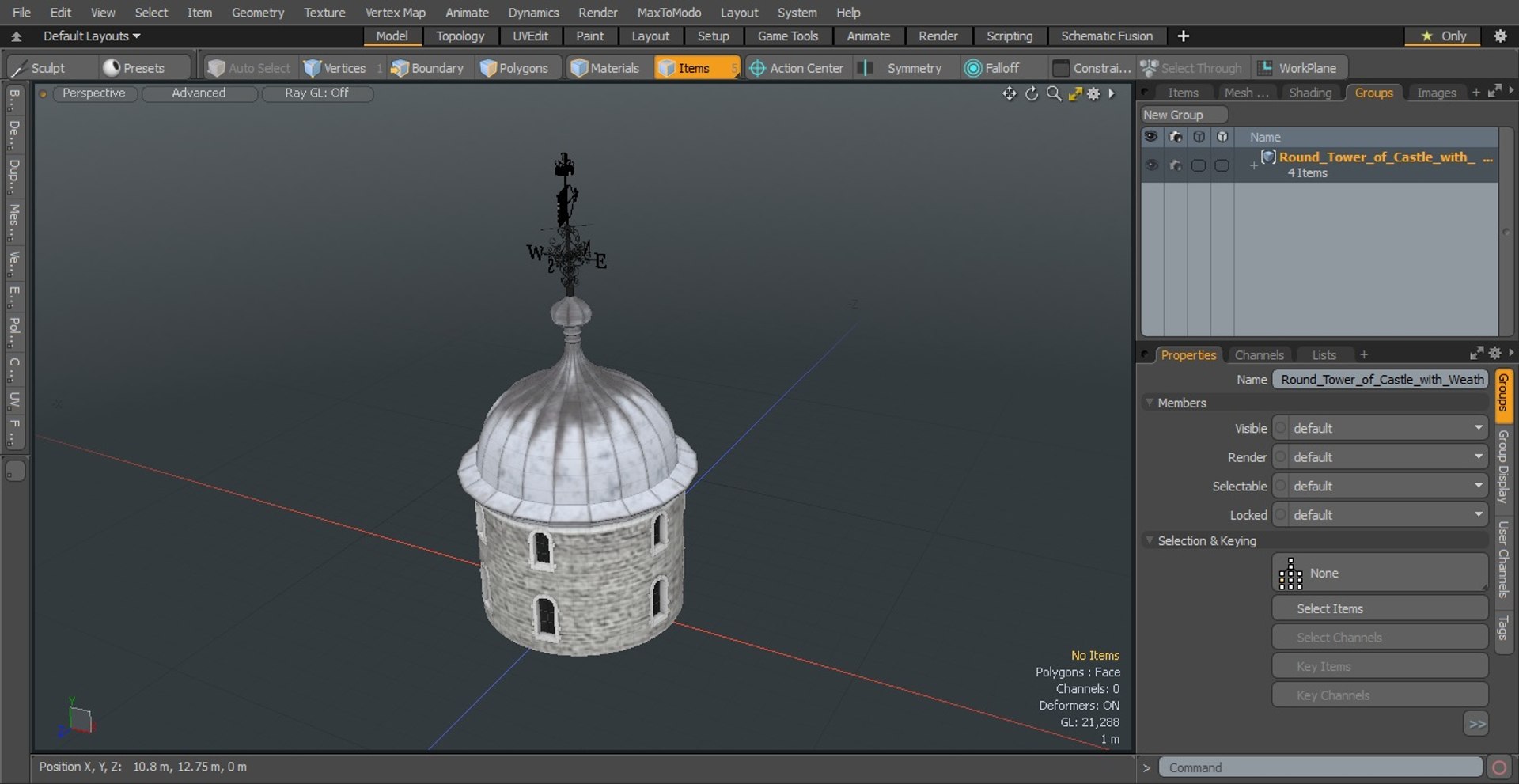The width and height of the screenshot is (1519, 784).
Task: Toggle render camera of Round_Tower group
Action: pos(1176,165)
